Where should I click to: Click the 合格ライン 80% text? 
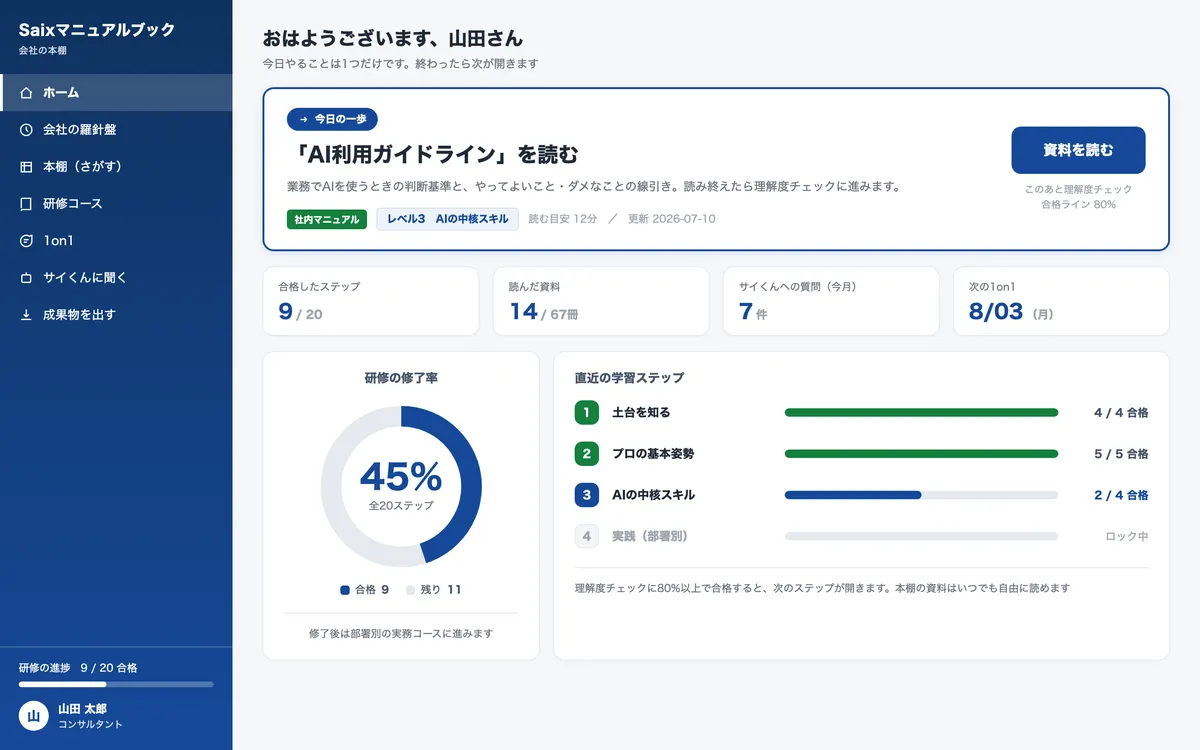pos(1078,204)
